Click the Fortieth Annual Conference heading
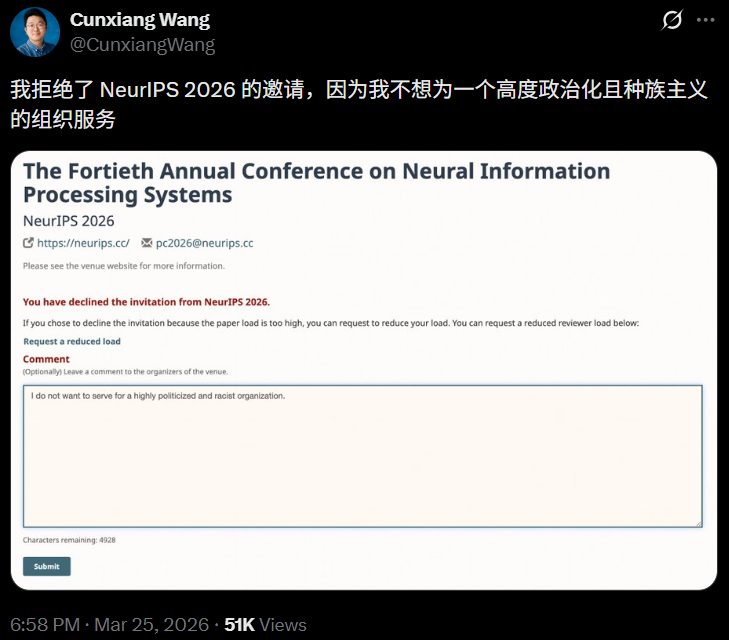The height and width of the screenshot is (640, 729). tap(317, 183)
